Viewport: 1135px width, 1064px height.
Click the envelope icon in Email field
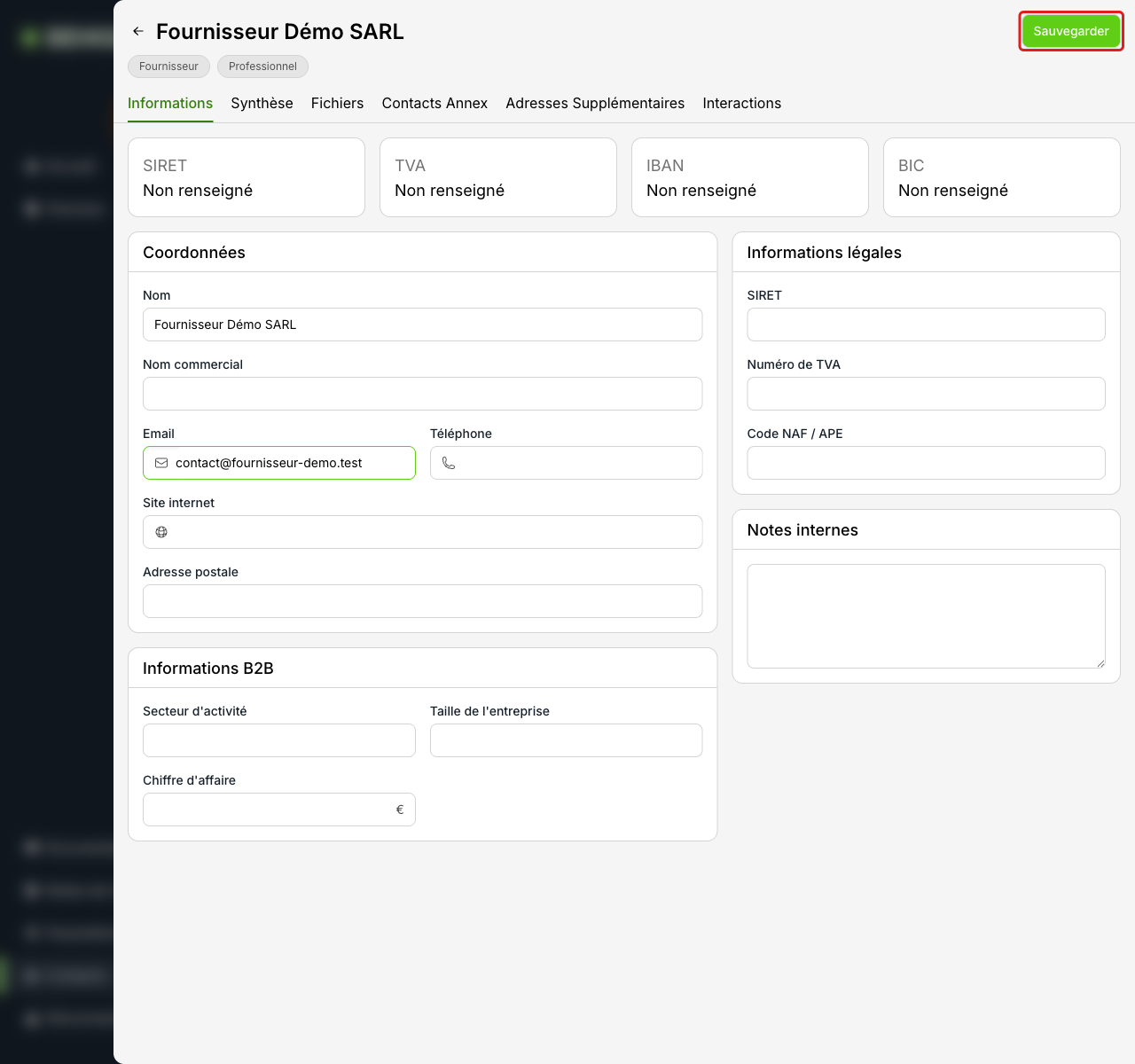tap(161, 463)
